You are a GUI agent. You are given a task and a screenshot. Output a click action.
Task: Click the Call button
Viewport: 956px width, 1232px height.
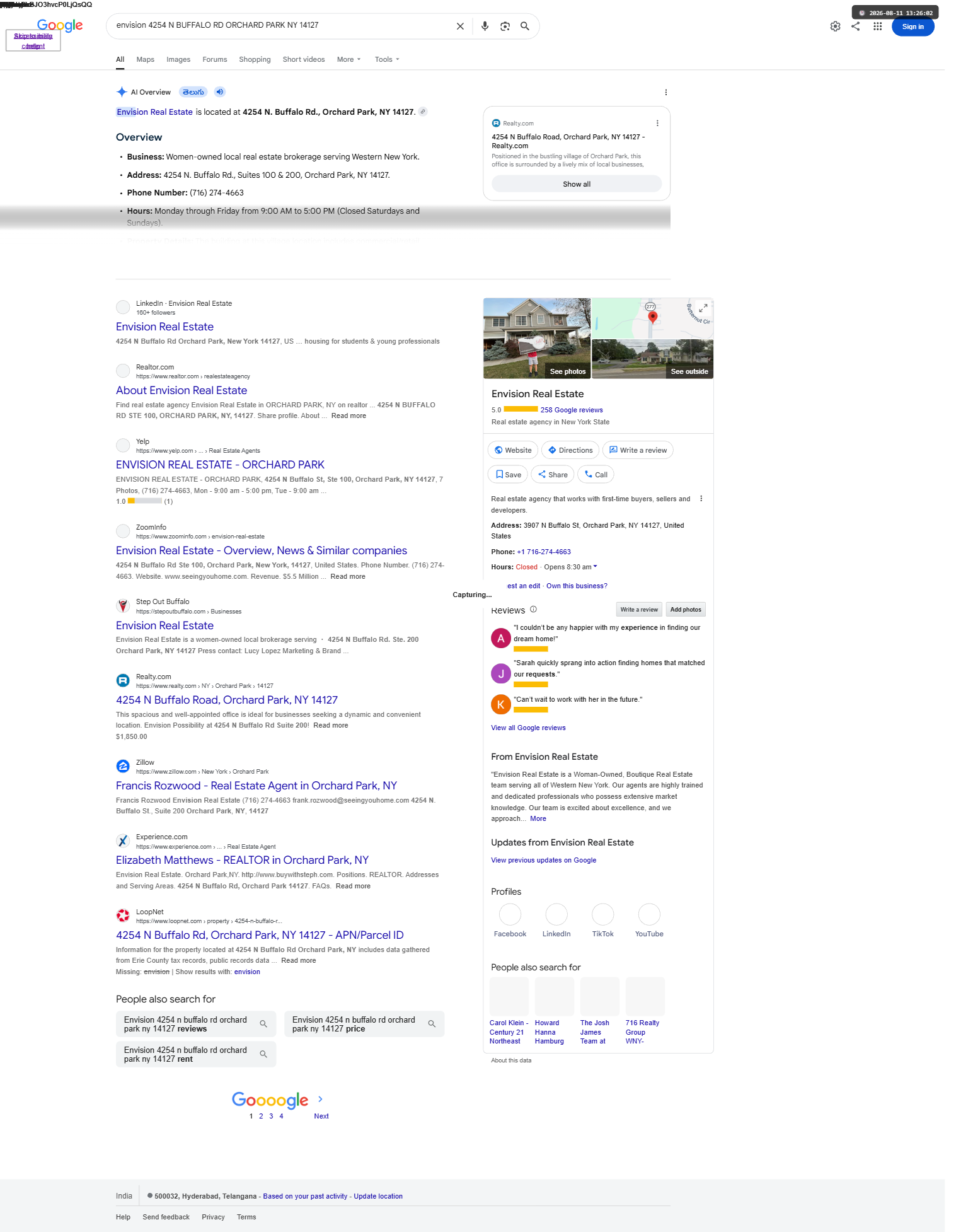[596, 475]
